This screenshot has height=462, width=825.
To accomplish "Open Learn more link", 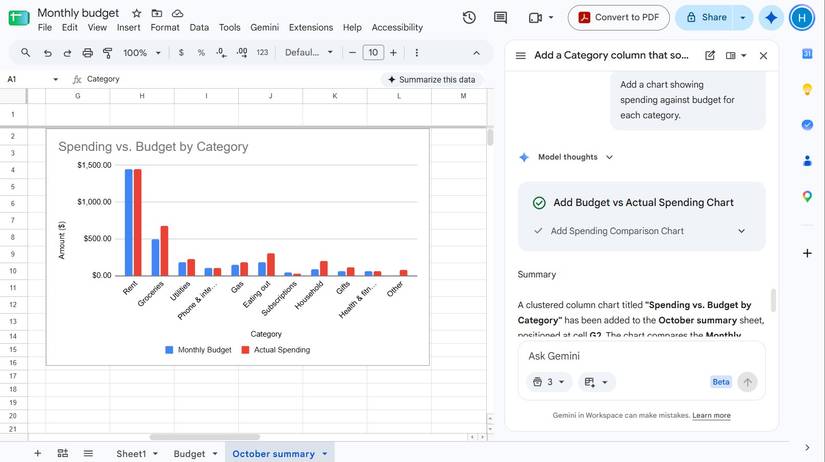I will pos(711,415).
